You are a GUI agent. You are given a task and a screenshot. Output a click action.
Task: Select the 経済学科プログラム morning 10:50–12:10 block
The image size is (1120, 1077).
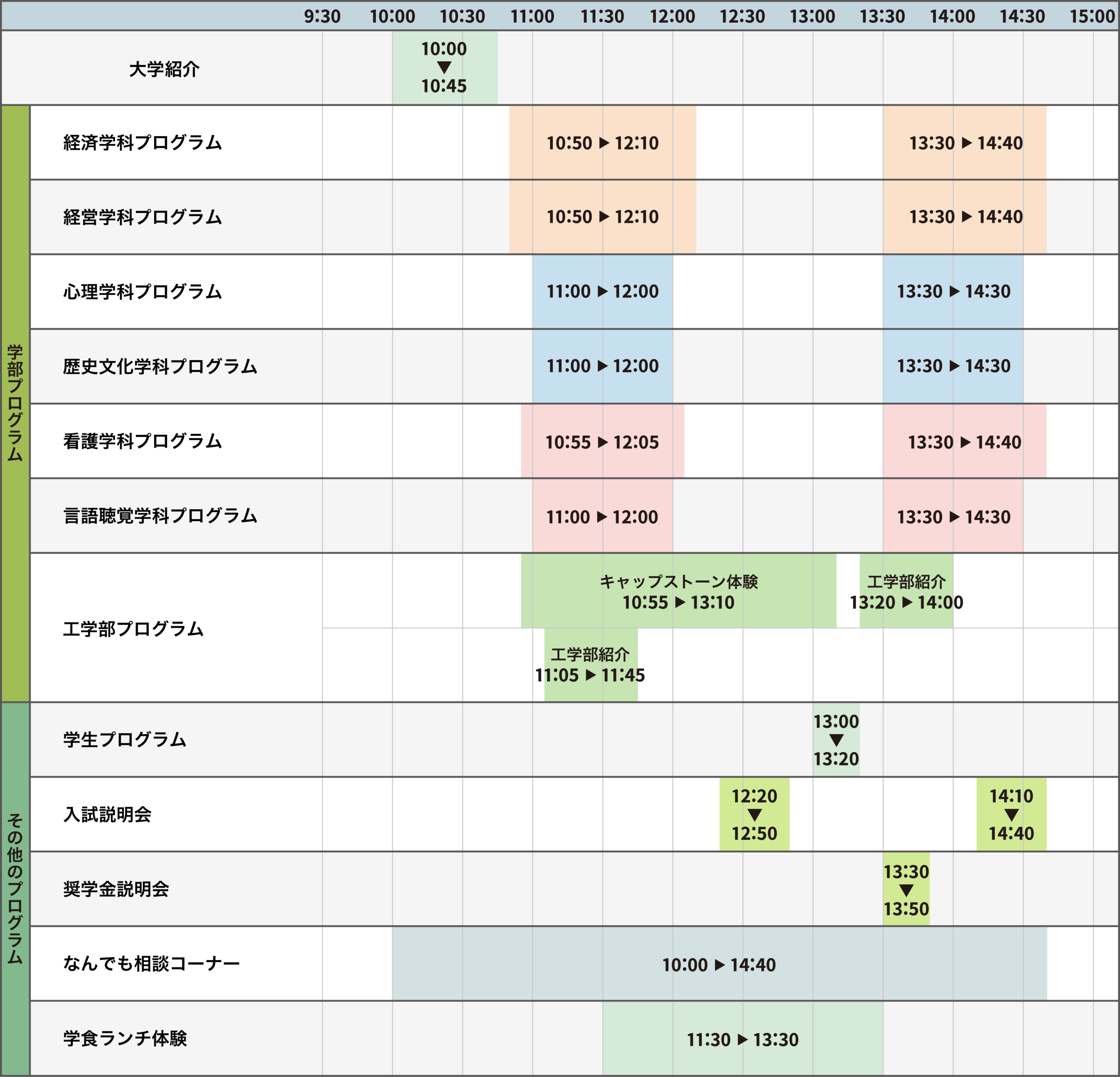pyautogui.click(x=602, y=143)
